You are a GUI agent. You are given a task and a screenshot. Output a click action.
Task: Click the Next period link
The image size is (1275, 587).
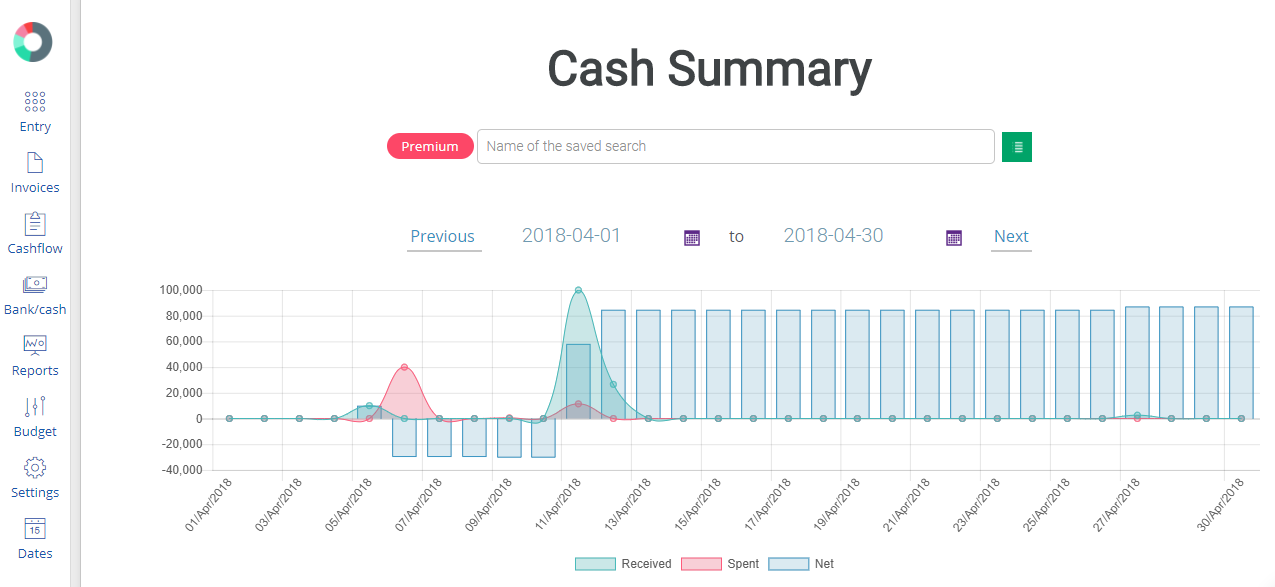1011,236
